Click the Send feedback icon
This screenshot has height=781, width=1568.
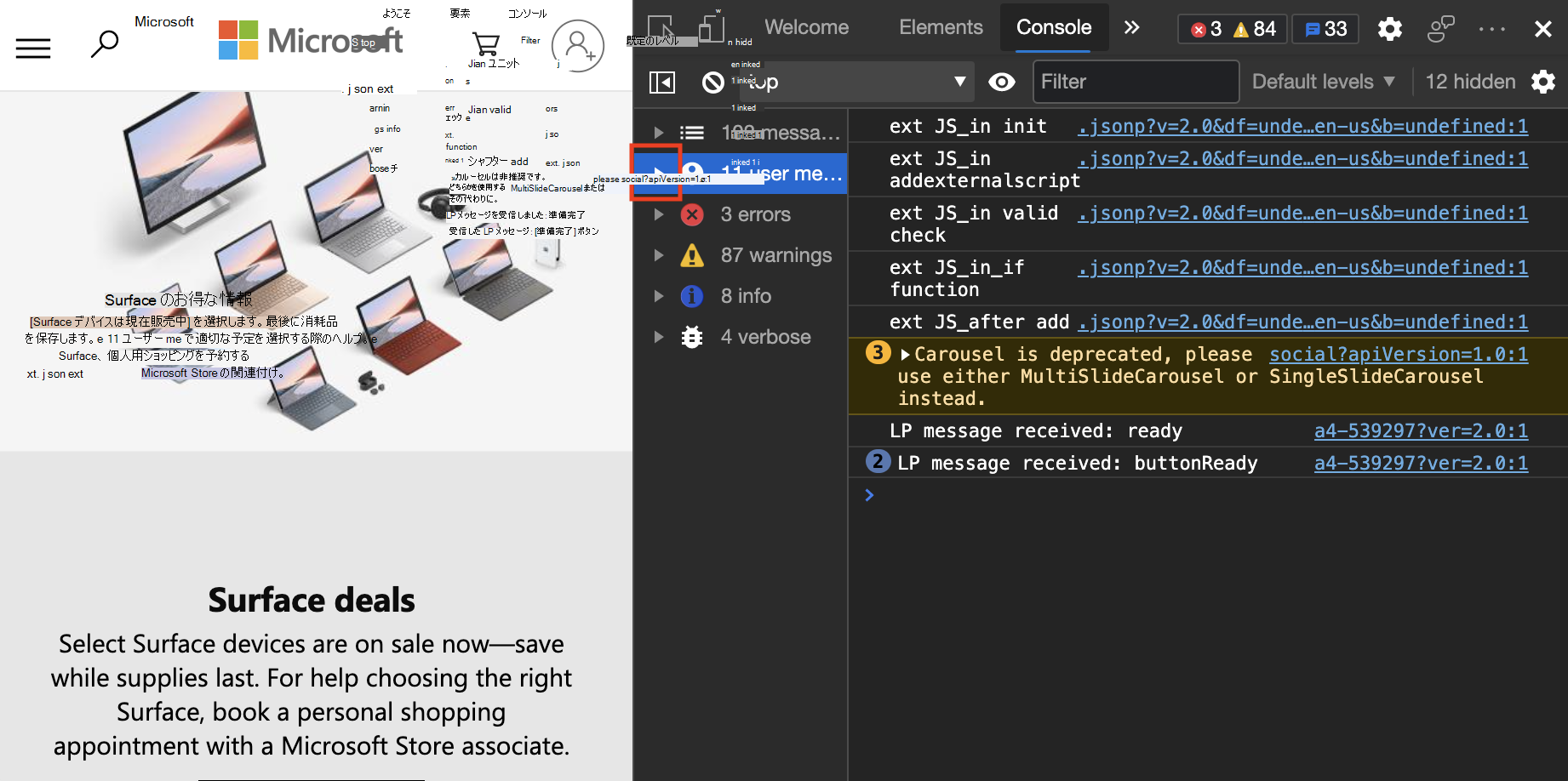[x=1440, y=29]
